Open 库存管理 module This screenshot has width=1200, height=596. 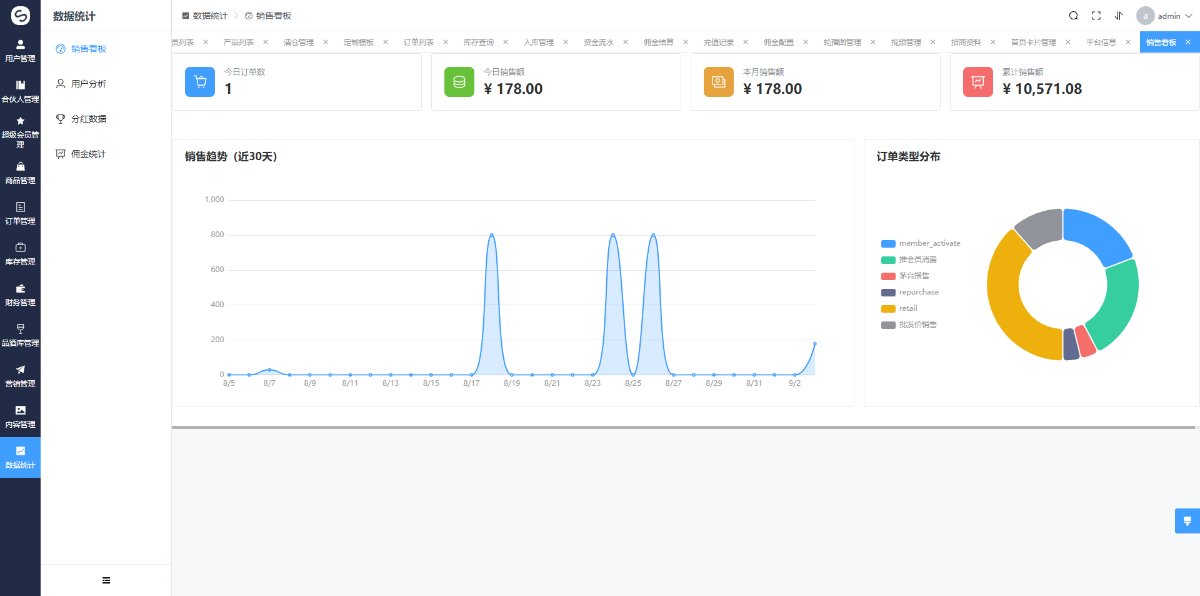coord(20,254)
